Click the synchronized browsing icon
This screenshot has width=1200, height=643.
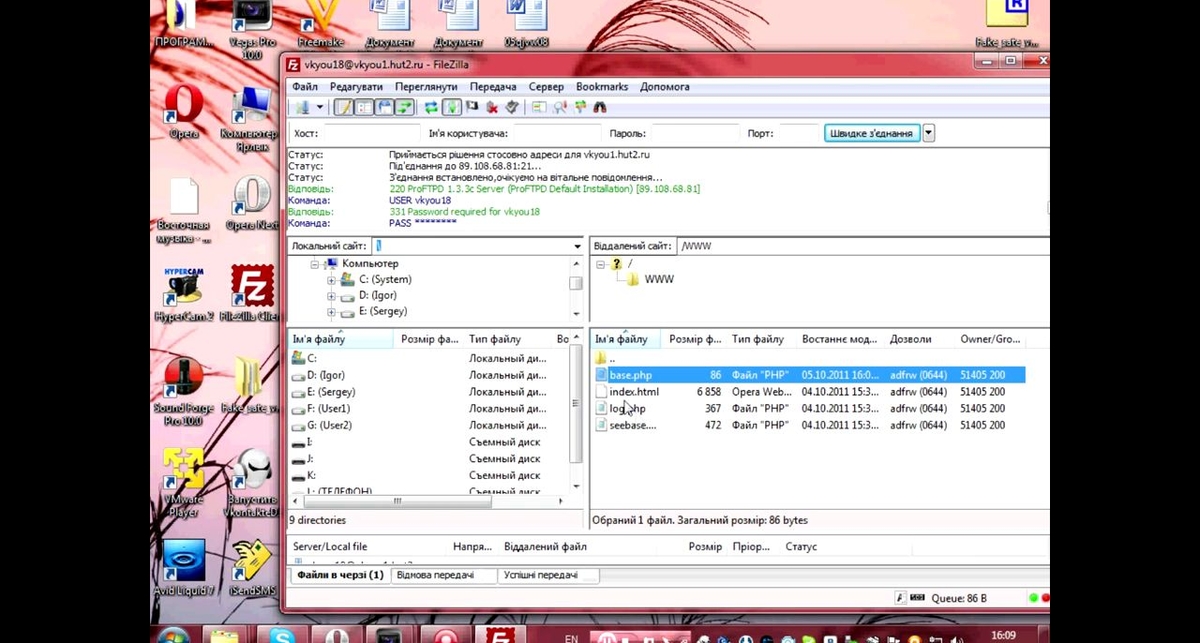(580, 108)
